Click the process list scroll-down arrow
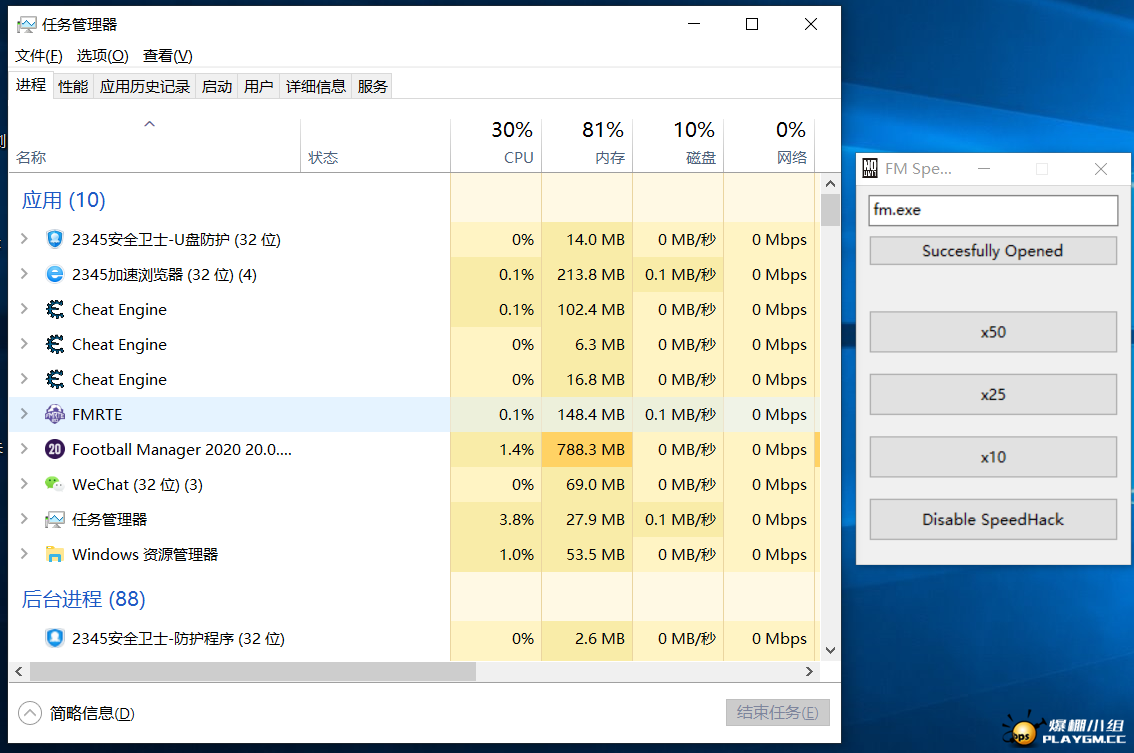Screen dimensions: 1134x753 tap(830, 650)
